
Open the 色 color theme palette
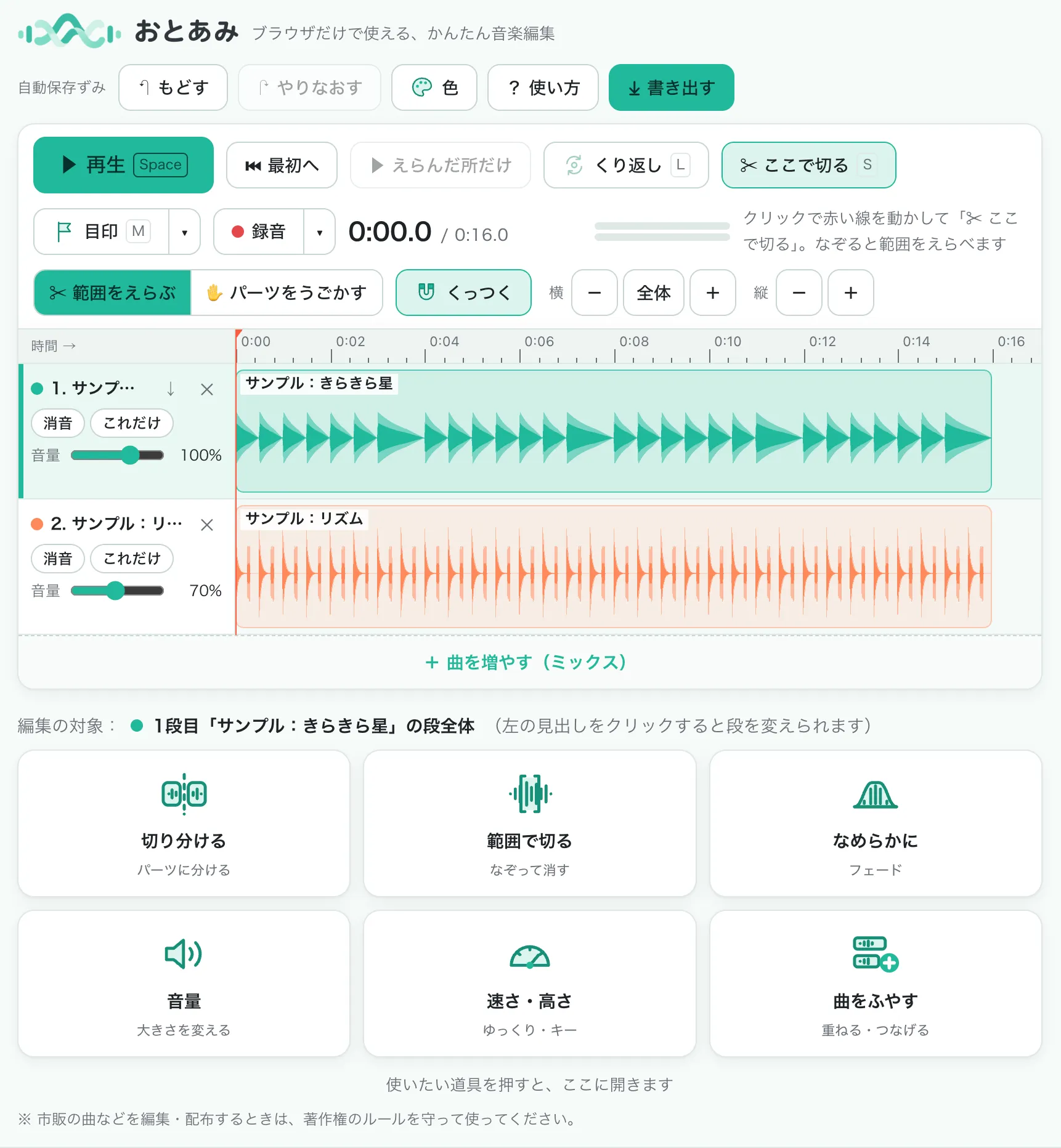pyautogui.click(x=434, y=87)
